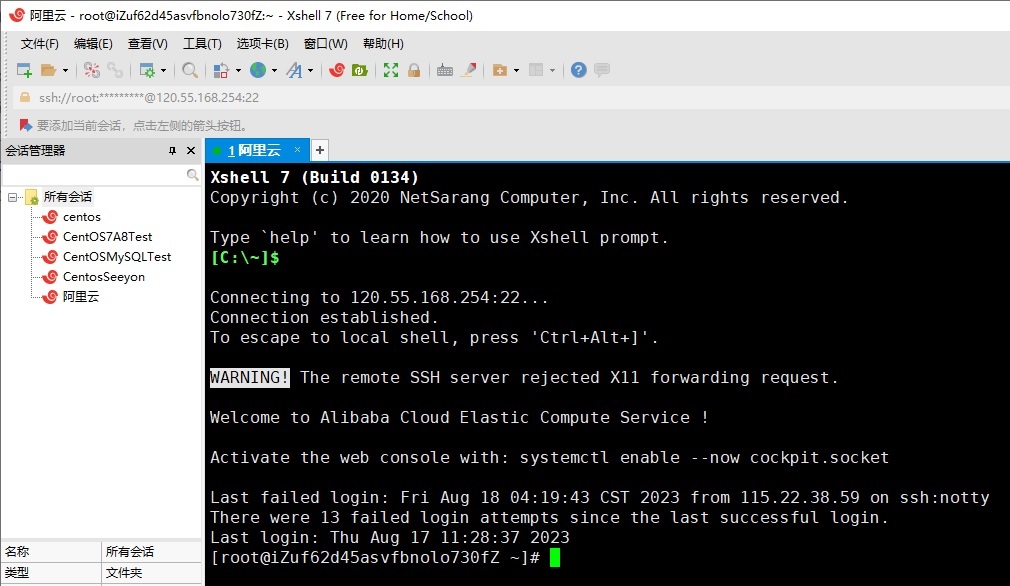The width and height of the screenshot is (1010, 586).
Task: Expand the Open folder dropdown arrow
Action: 65,70
